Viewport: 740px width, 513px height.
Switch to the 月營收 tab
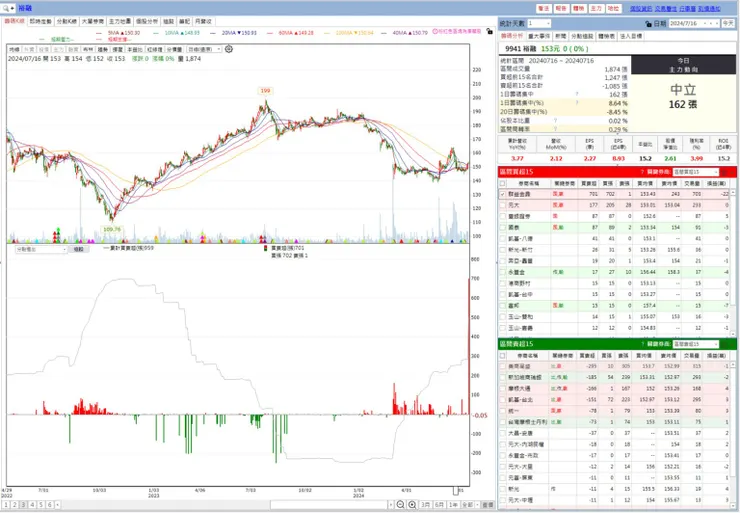click(x=203, y=22)
